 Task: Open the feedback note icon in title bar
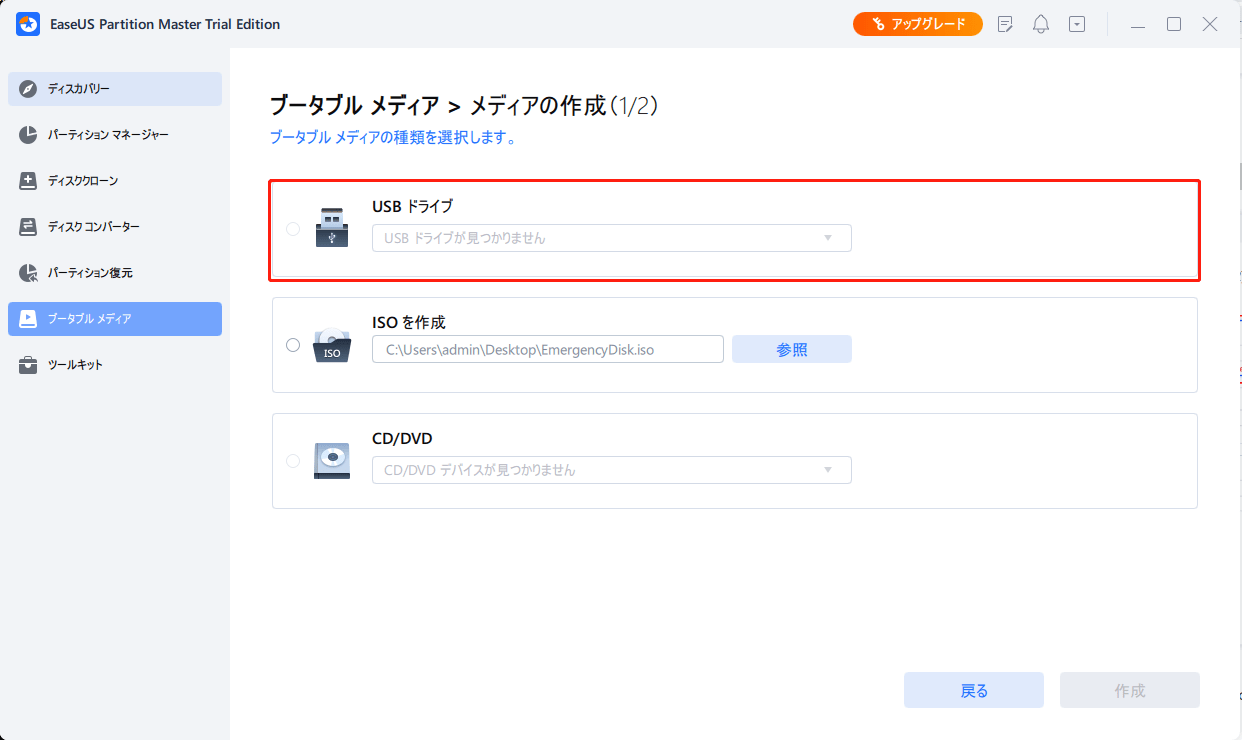(x=1005, y=24)
